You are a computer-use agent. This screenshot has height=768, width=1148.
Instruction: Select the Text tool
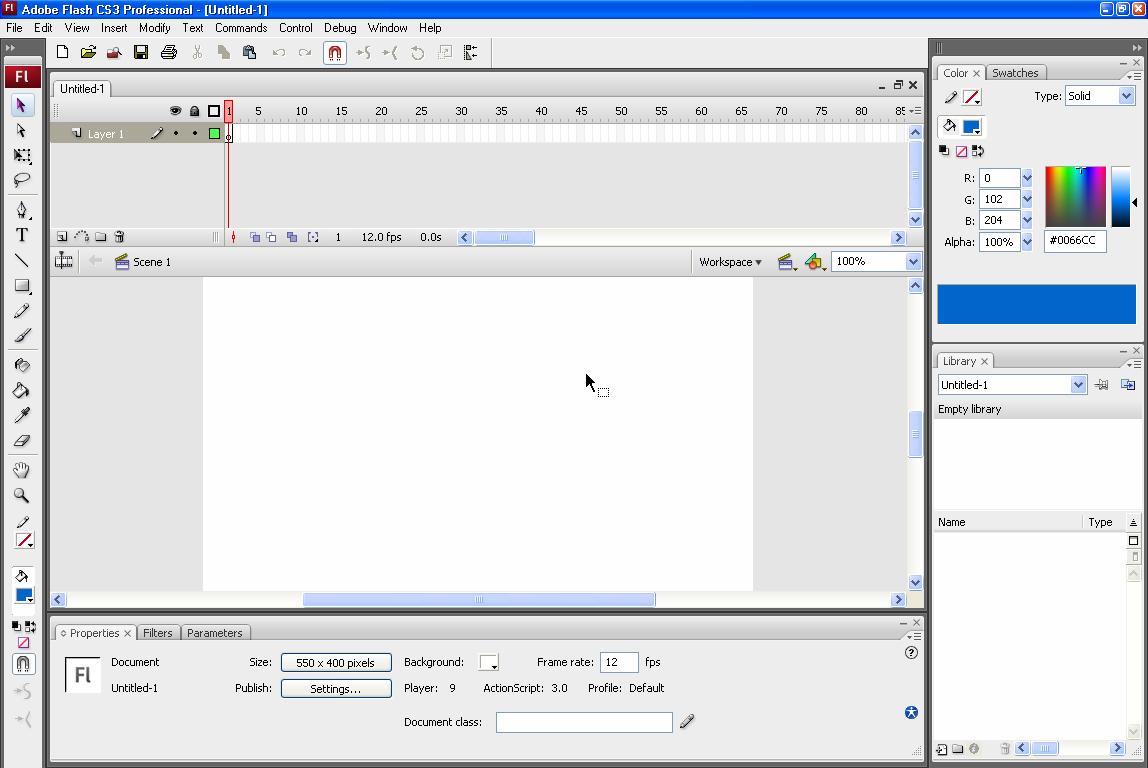pos(21,234)
